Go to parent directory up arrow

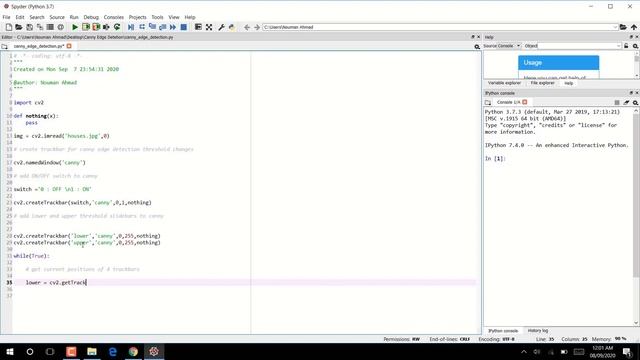pyautogui.click(x=634, y=27)
